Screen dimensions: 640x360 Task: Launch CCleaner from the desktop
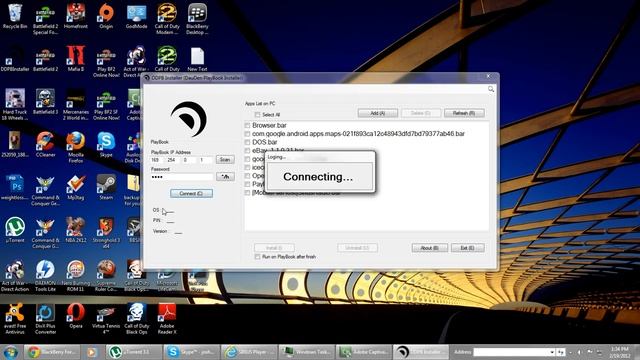point(45,145)
